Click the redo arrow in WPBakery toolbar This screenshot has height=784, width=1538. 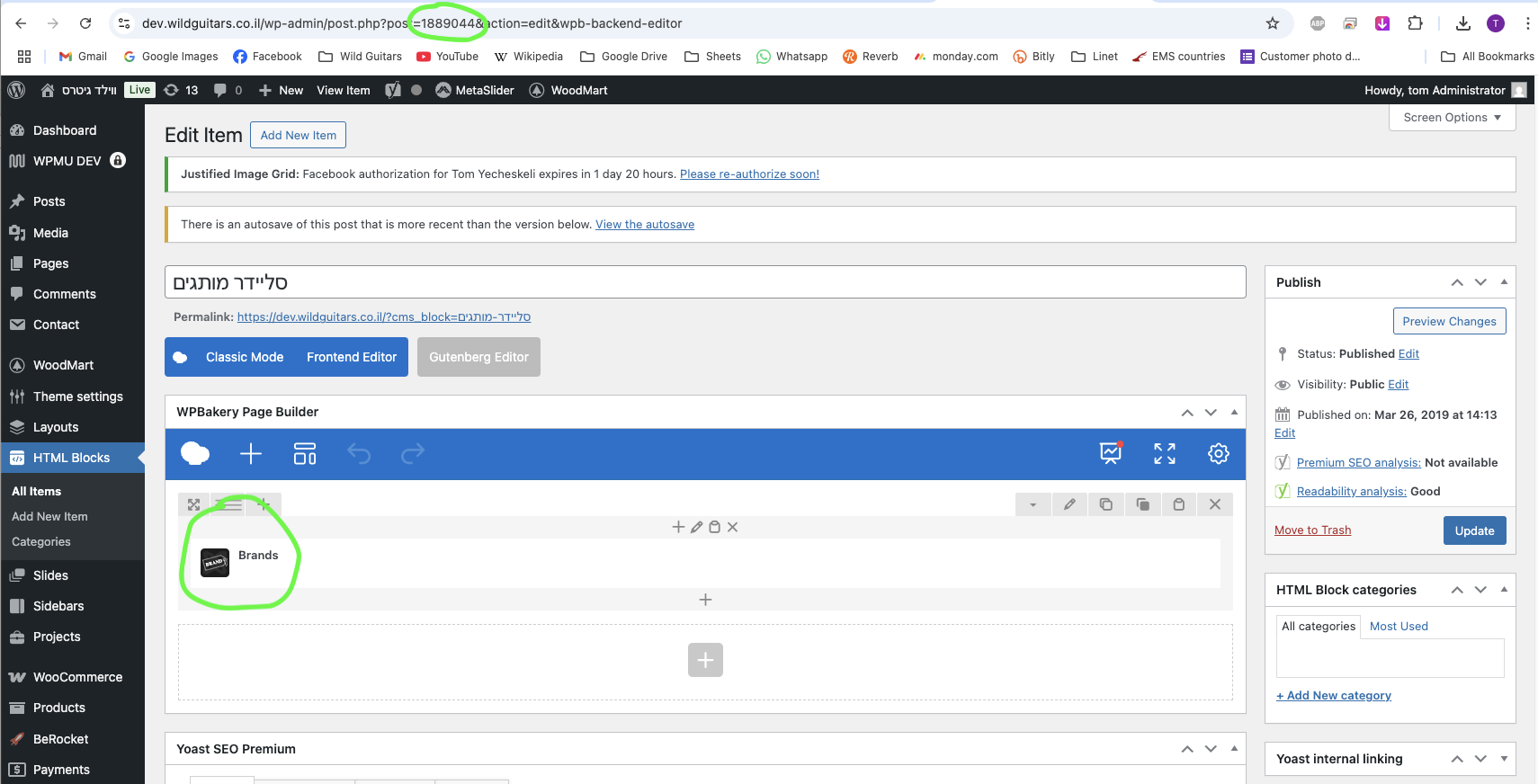(x=413, y=454)
